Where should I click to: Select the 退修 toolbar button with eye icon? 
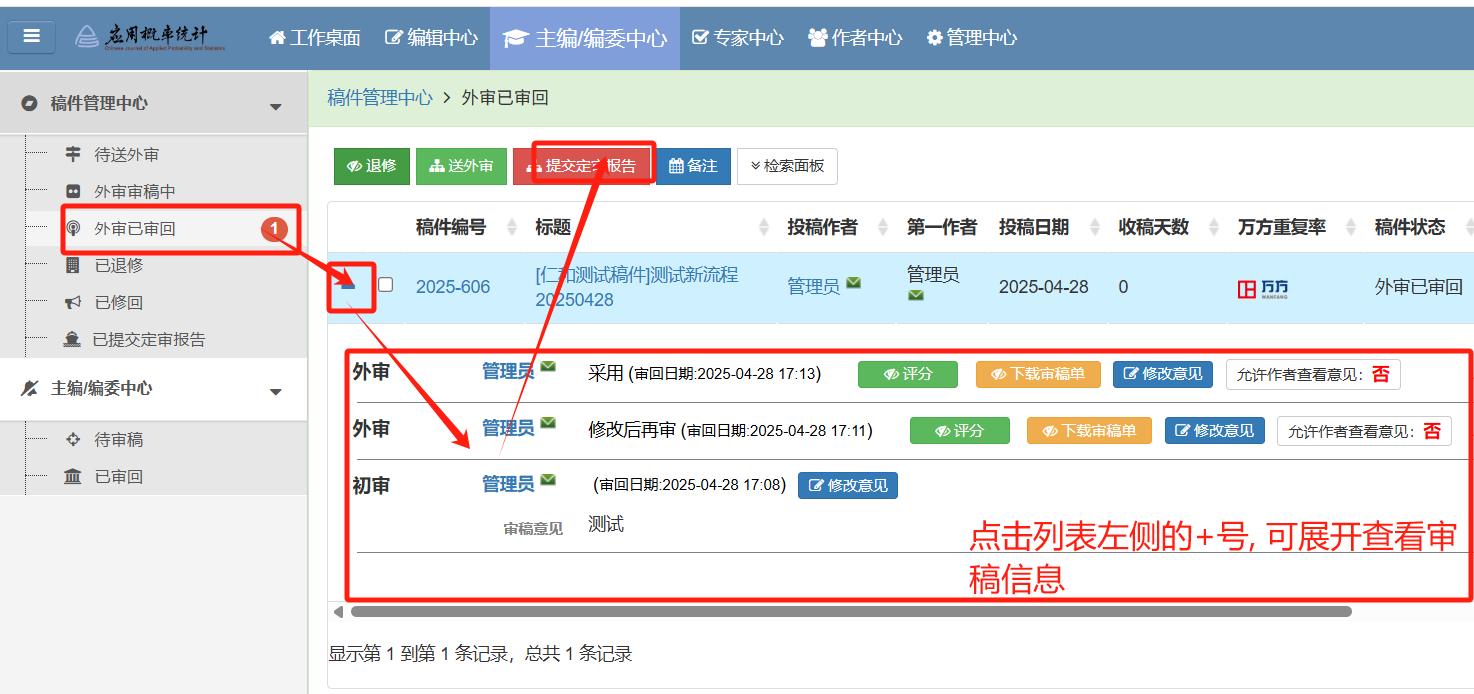pyautogui.click(x=371, y=166)
